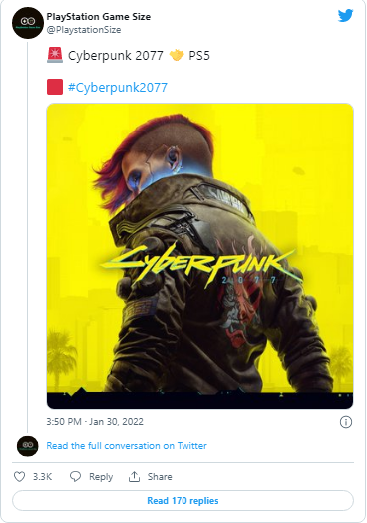Click the handshake emoji before PS5
The width and height of the screenshot is (367, 523).
click(176, 55)
